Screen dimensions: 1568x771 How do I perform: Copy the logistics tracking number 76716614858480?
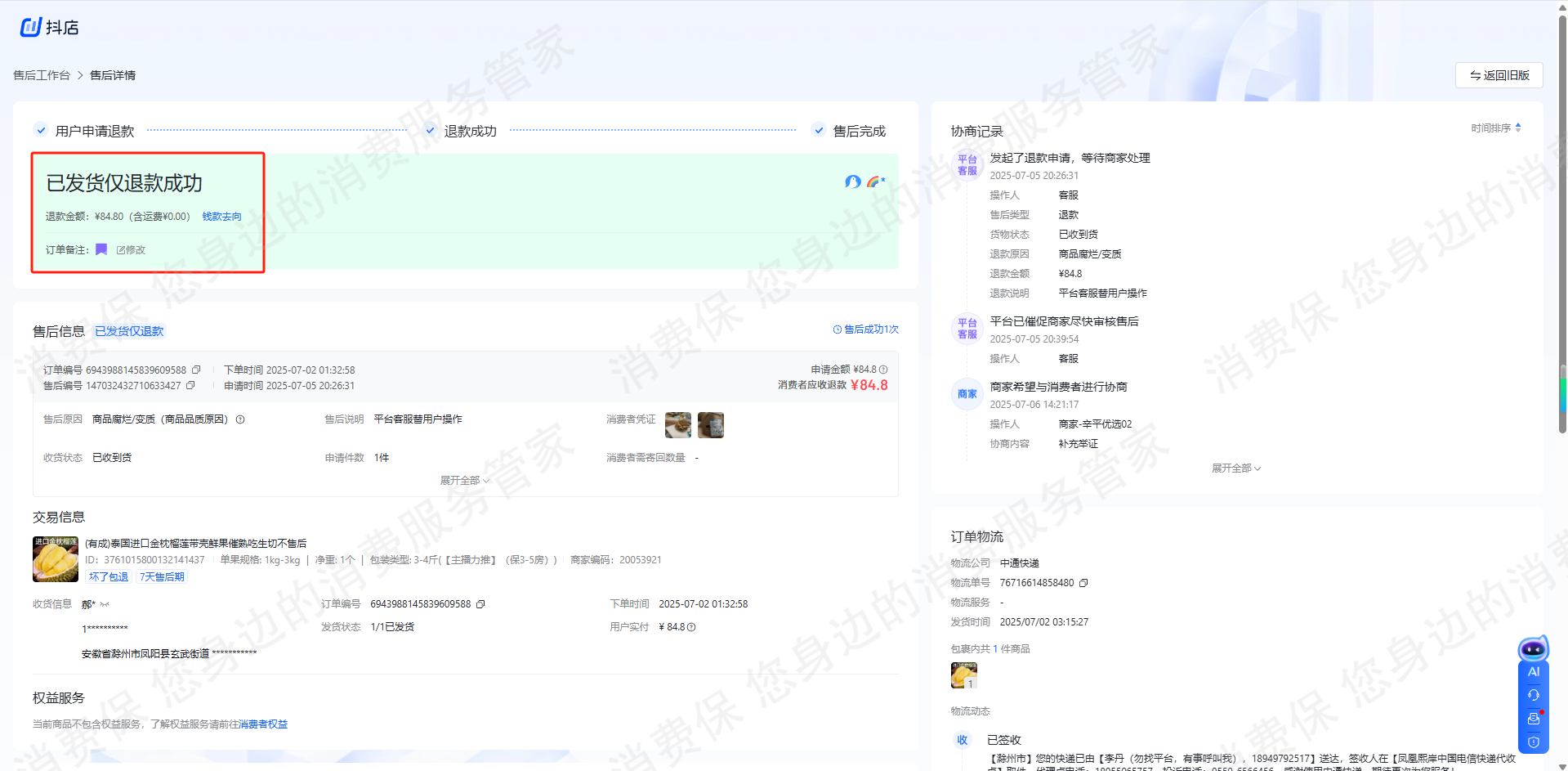pyautogui.click(x=1083, y=583)
